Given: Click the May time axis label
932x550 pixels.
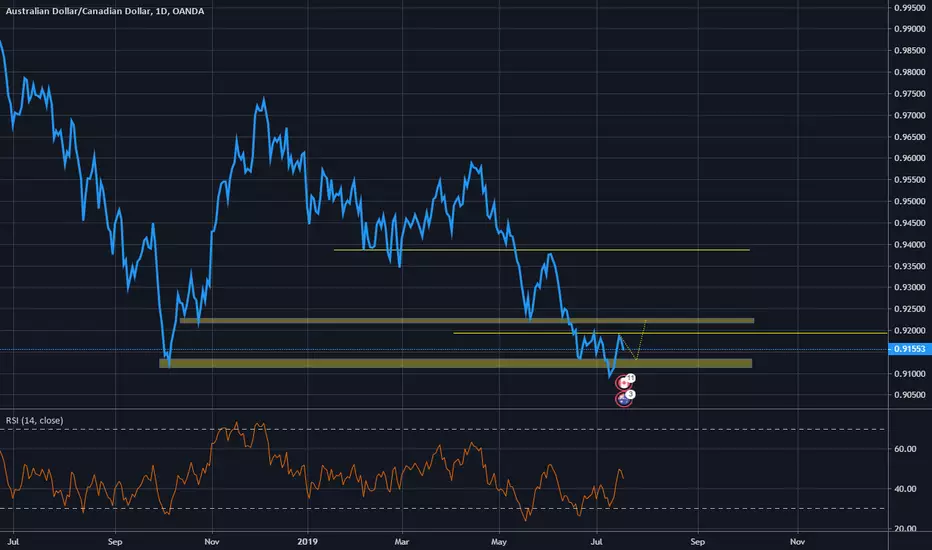Looking at the screenshot, I should pyautogui.click(x=499, y=542).
